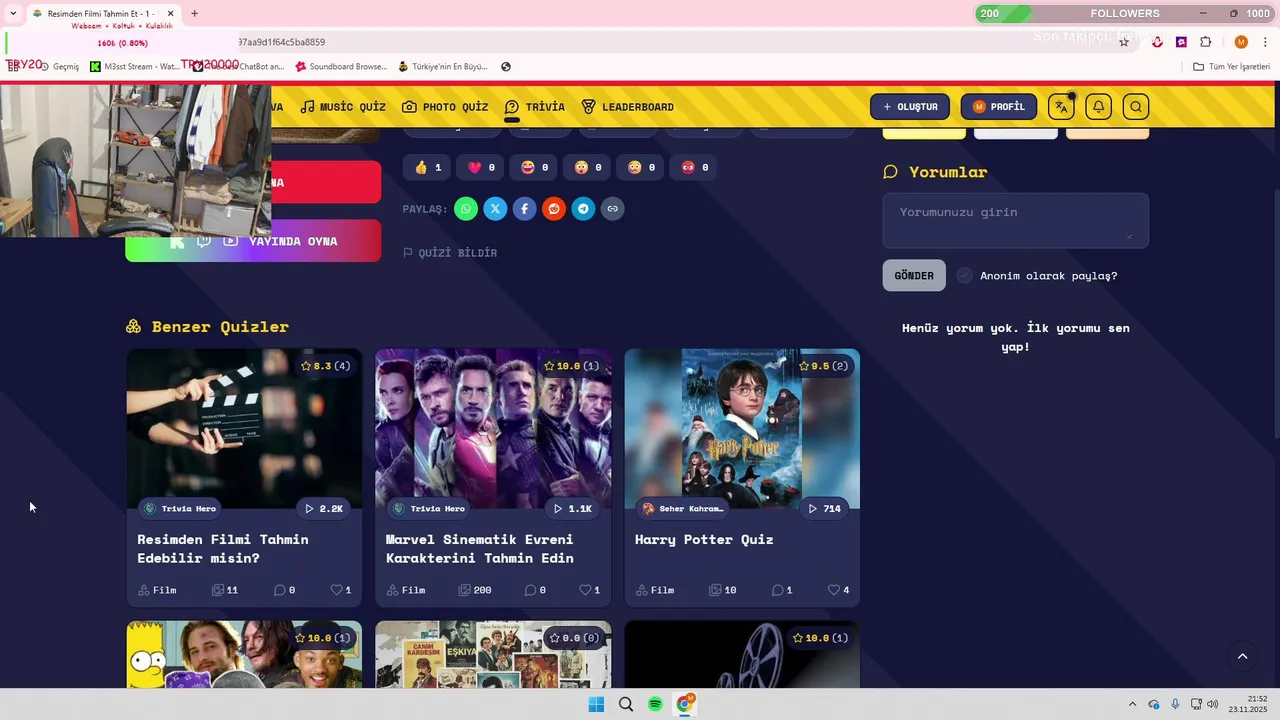Open the browser extensions puzzle icon
This screenshot has height=720, width=1280.
coord(1205,42)
